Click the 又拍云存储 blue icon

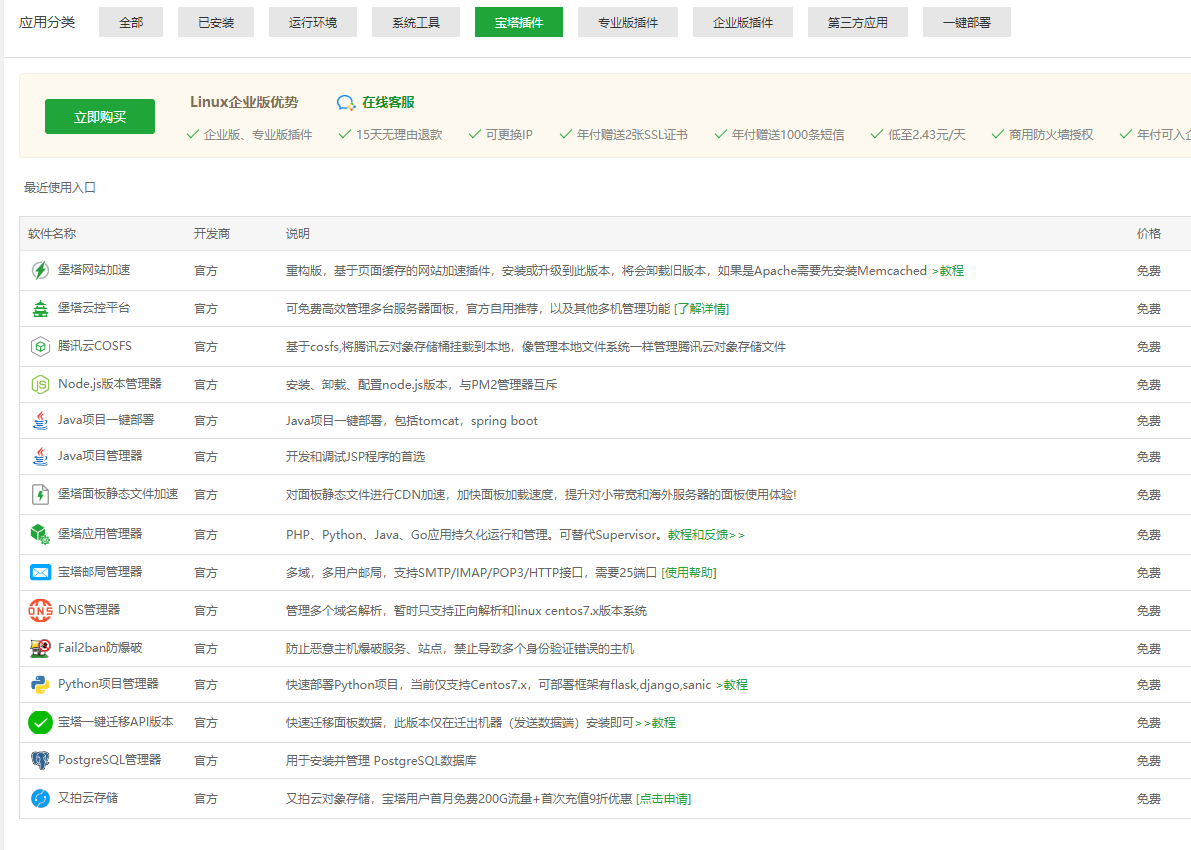pos(40,798)
